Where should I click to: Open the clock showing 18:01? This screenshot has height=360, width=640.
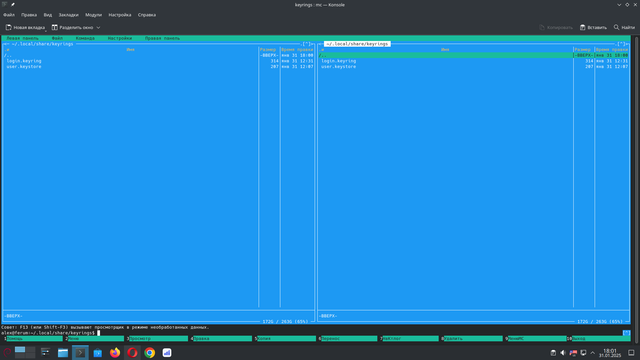pos(610,353)
